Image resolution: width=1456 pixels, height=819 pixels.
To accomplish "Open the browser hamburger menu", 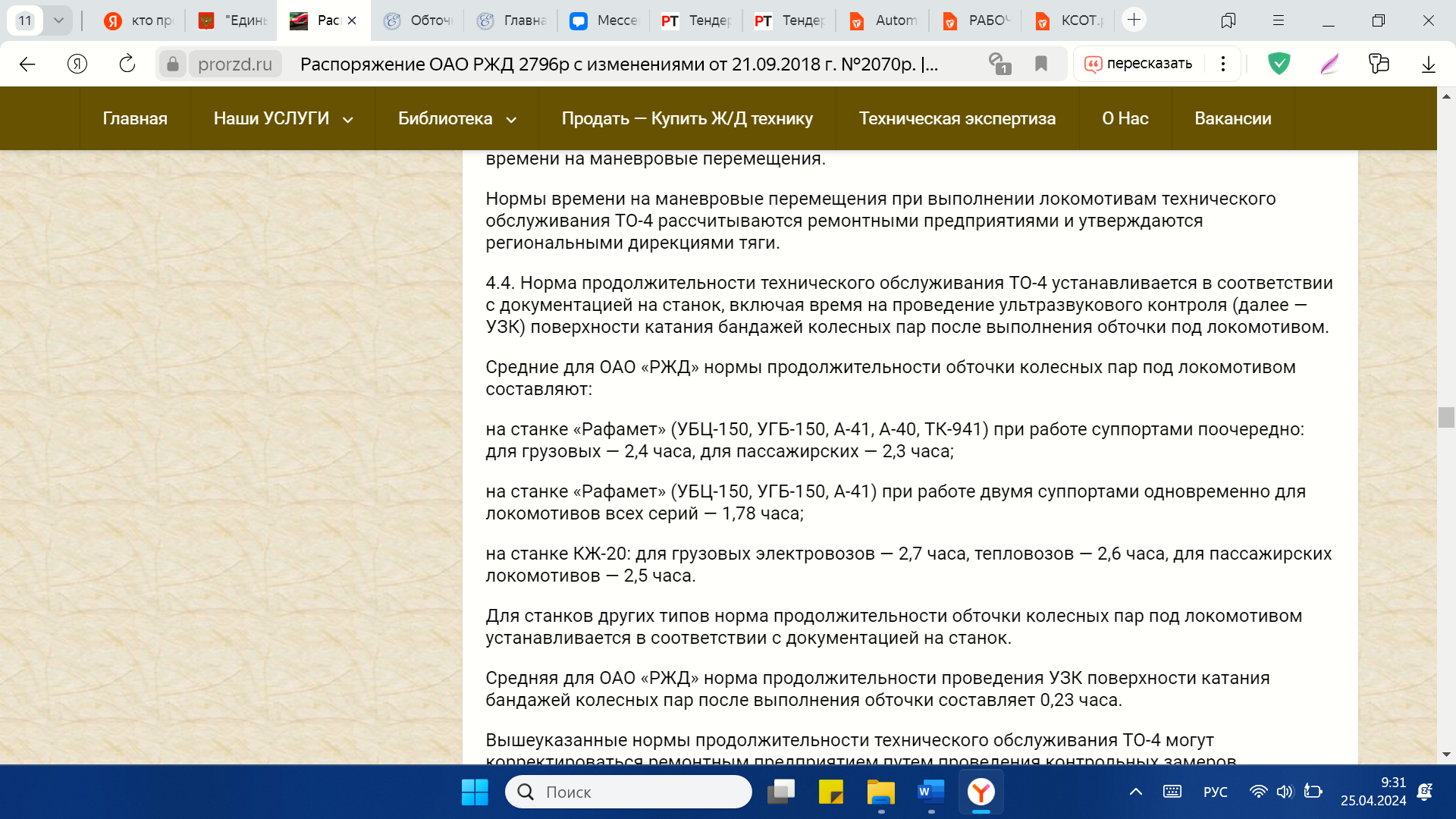I will pyautogui.click(x=1278, y=20).
